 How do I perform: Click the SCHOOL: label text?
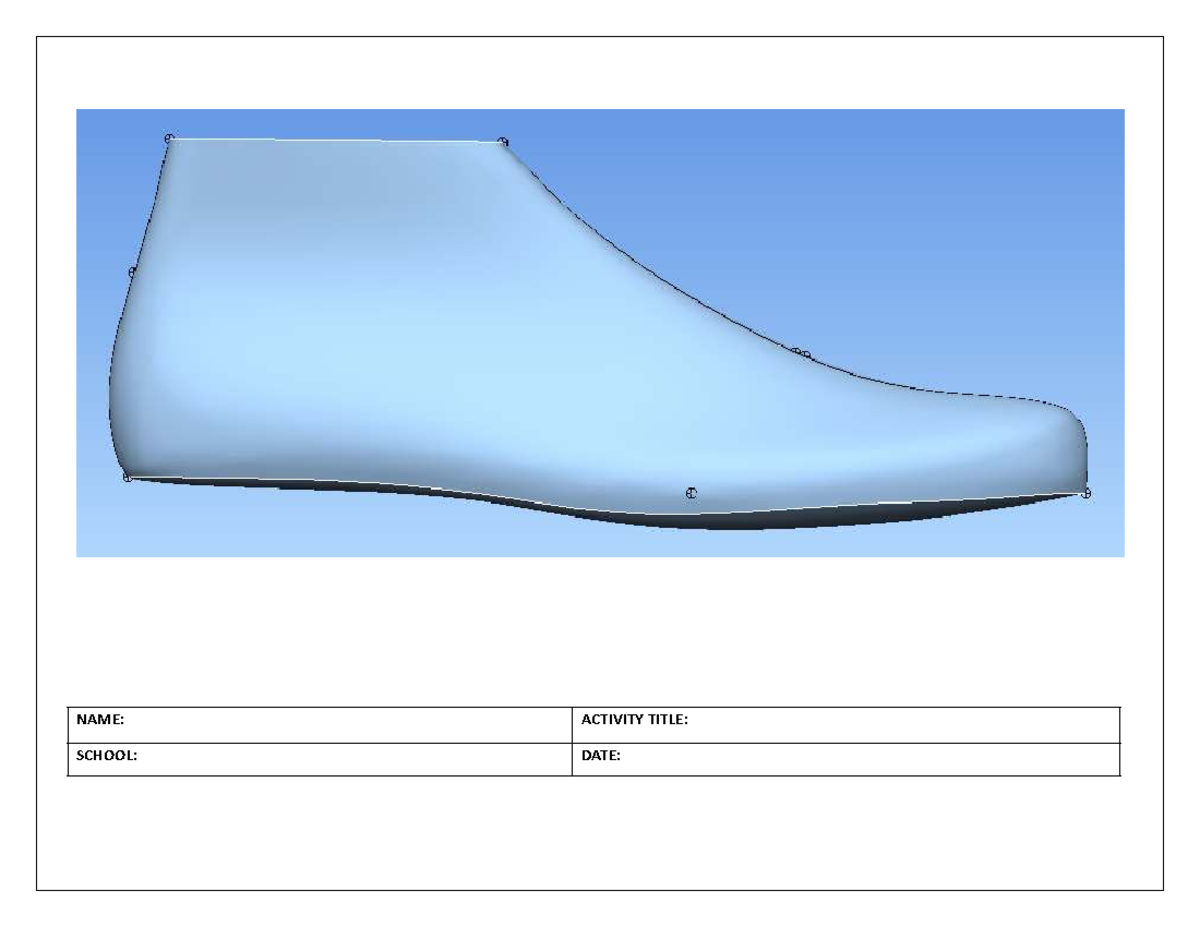107,756
